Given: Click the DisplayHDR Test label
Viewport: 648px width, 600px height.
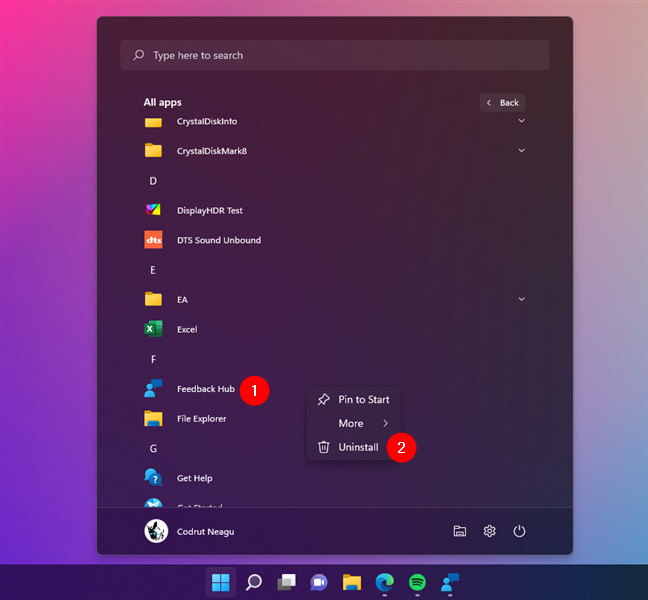Looking at the screenshot, I should pos(210,210).
